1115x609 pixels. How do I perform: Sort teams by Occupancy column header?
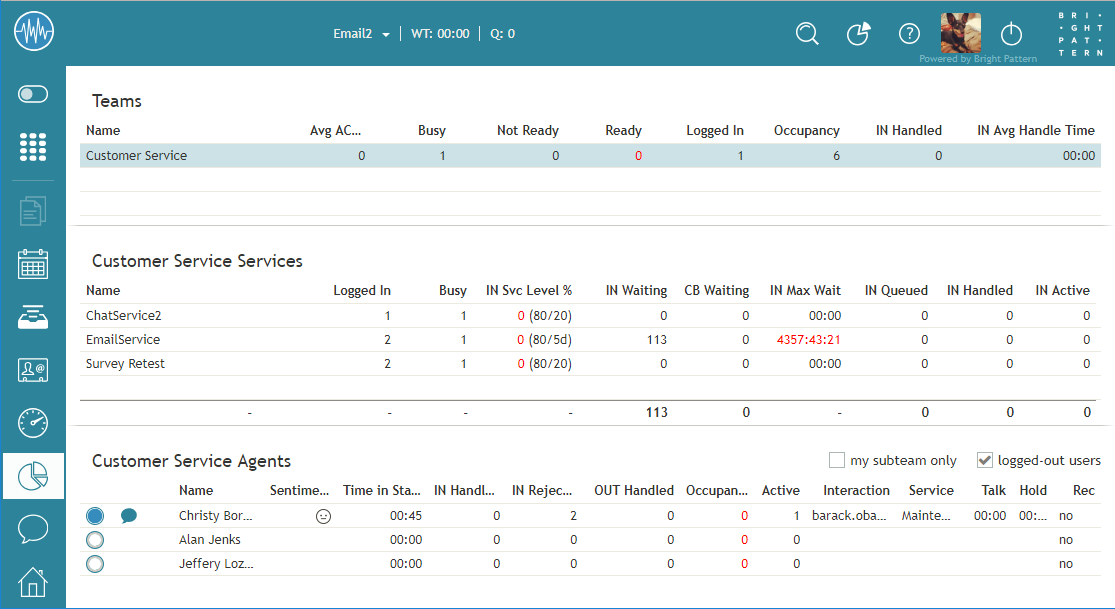(806, 130)
